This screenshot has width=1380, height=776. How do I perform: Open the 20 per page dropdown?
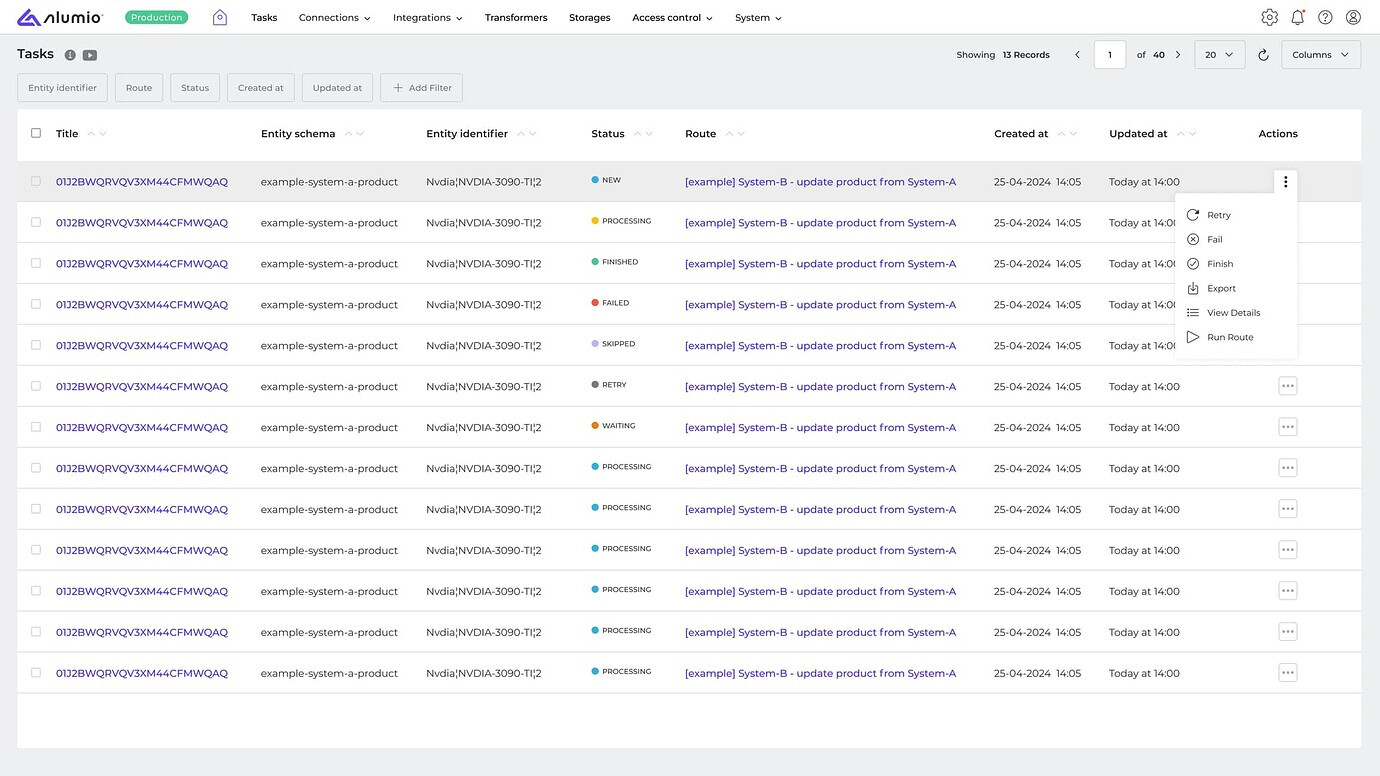1219,55
